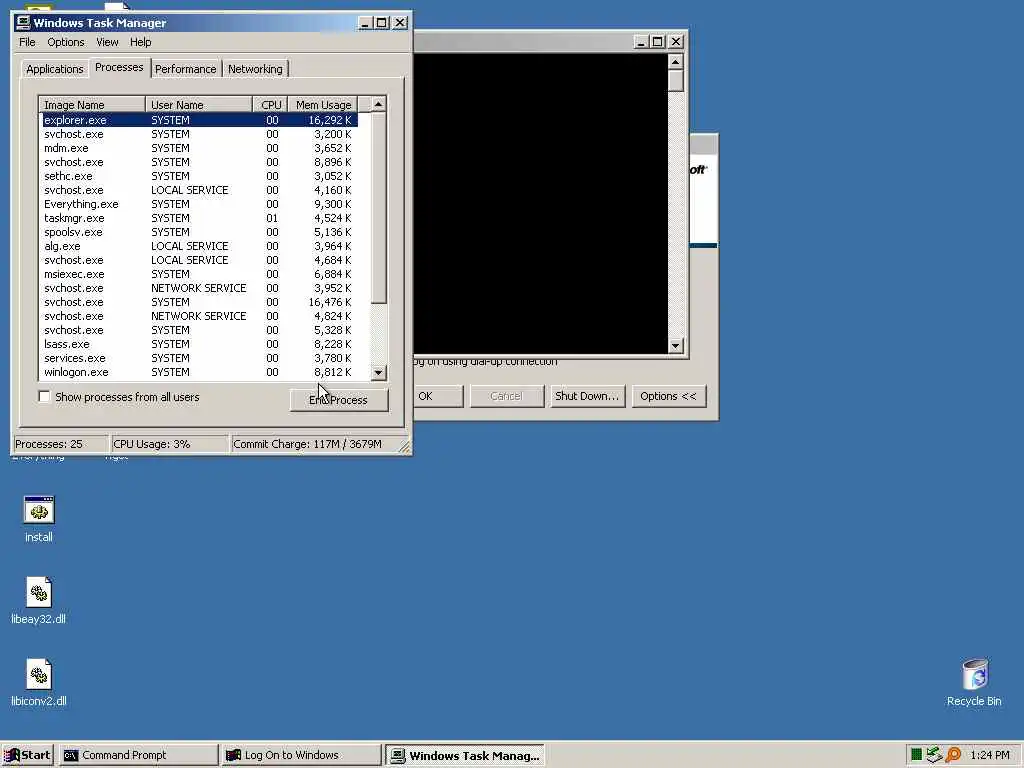Select the libeay32.dll desktop file

[x=39, y=601]
